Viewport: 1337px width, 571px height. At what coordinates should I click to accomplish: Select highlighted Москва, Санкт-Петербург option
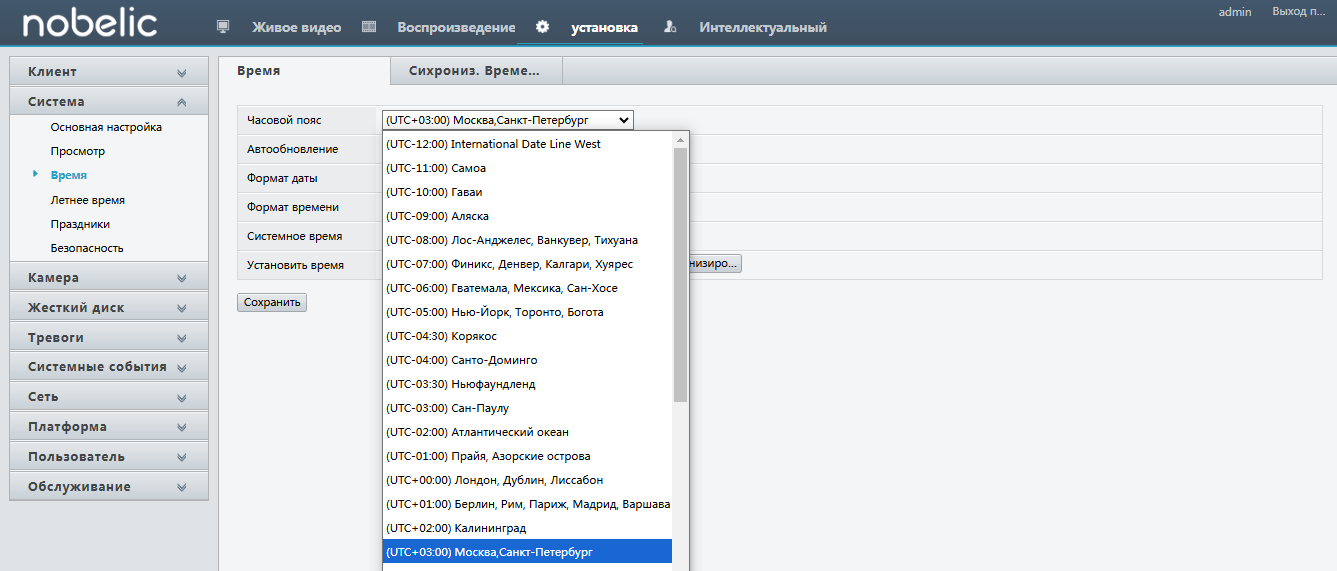[527, 552]
